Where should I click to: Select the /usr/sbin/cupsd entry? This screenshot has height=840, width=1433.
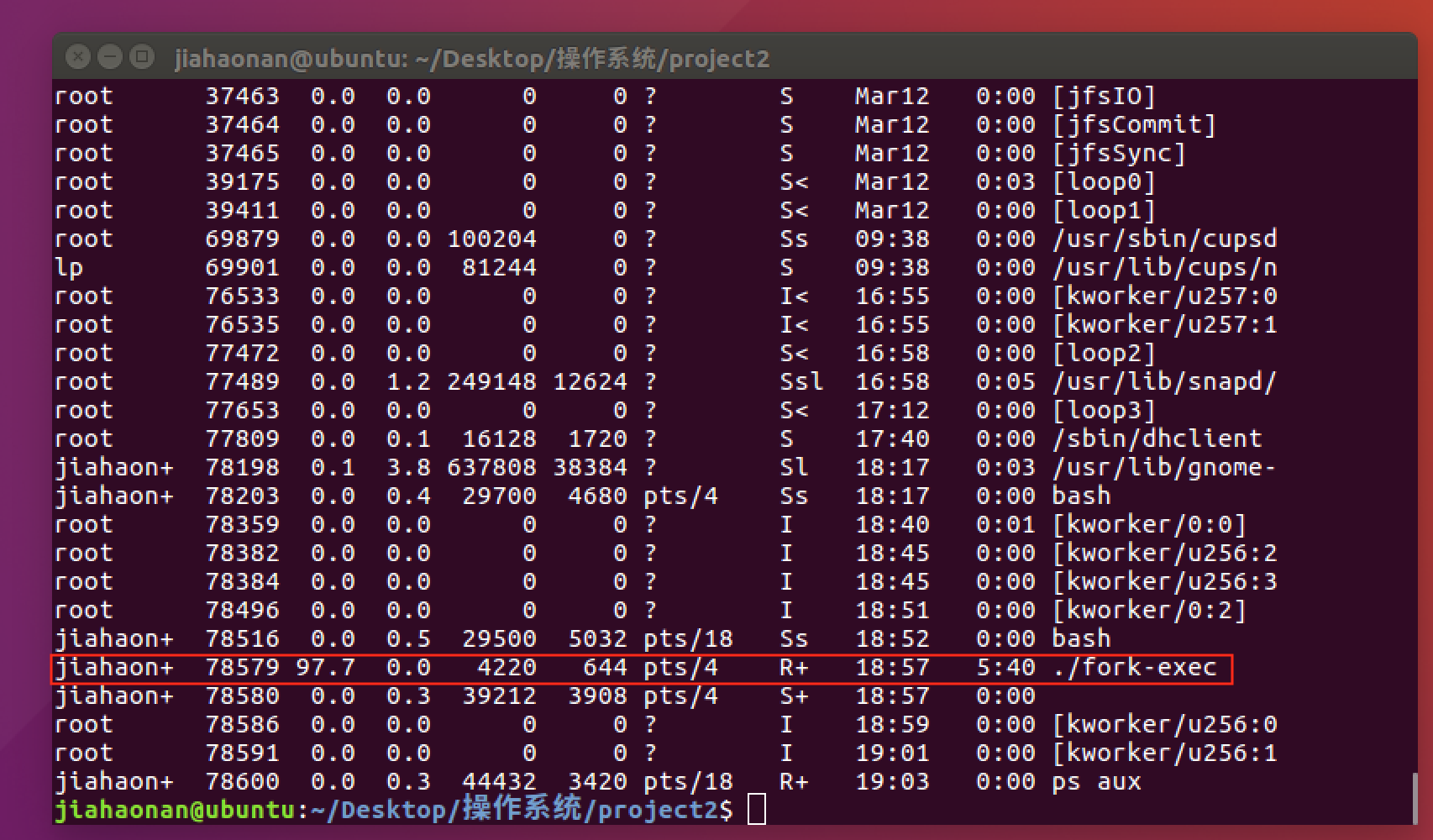[1165, 239]
